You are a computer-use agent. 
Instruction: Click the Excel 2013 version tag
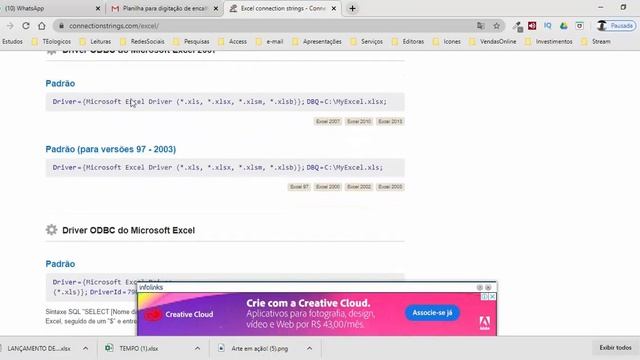tap(390, 121)
